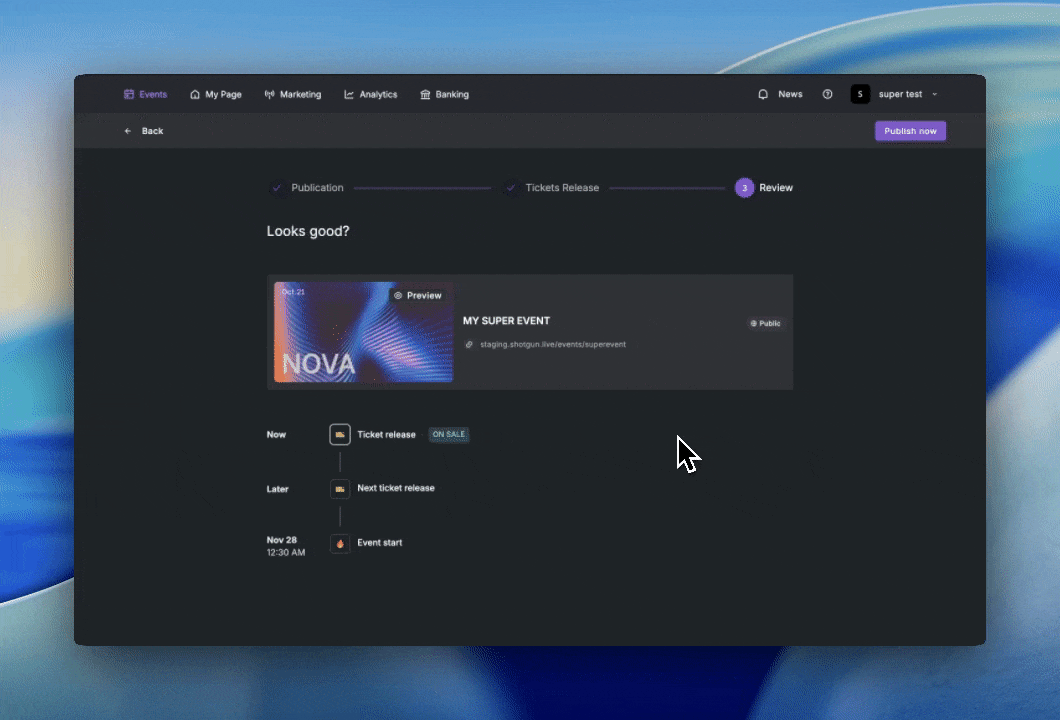Click the Ticket release timeline label
1060x720 pixels.
click(x=387, y=435)
